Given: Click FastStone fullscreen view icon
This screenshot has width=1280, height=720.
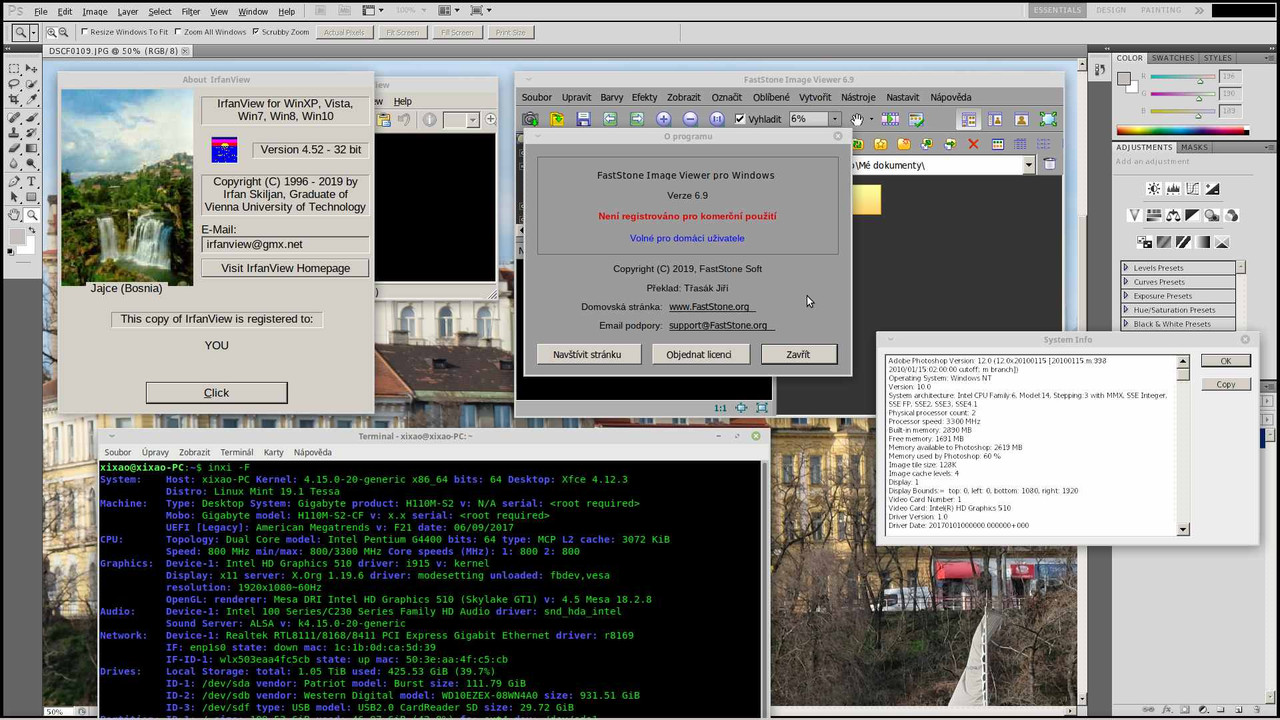Looking at the screenshot, I should (1047, 119).
